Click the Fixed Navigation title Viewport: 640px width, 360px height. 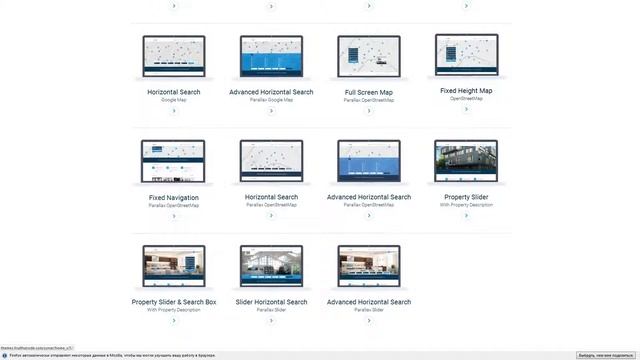pyautogui.click(x=174, y=198)
